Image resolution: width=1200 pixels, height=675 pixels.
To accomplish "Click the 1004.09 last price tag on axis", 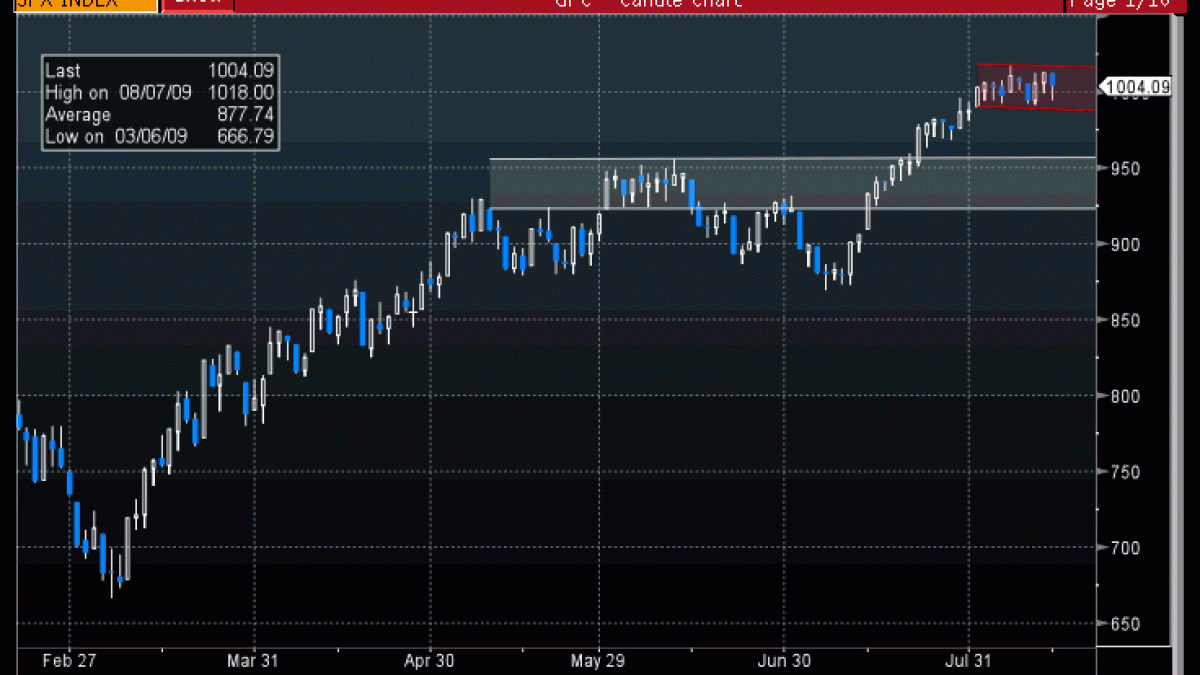I will (1136, 87).
